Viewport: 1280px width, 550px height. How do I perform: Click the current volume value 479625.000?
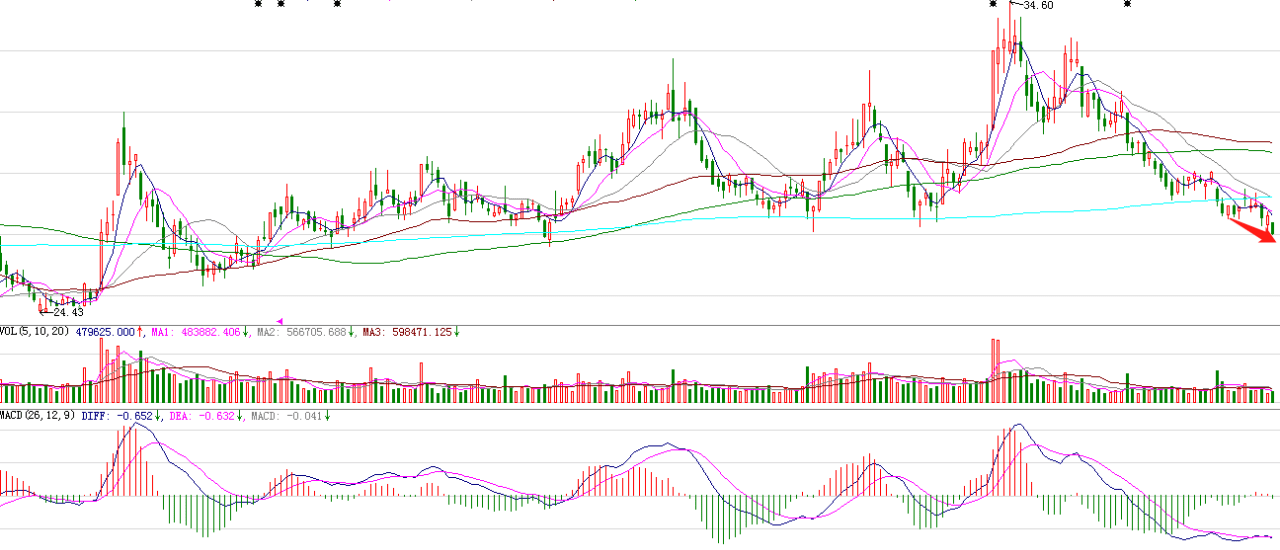pos(105,332)
